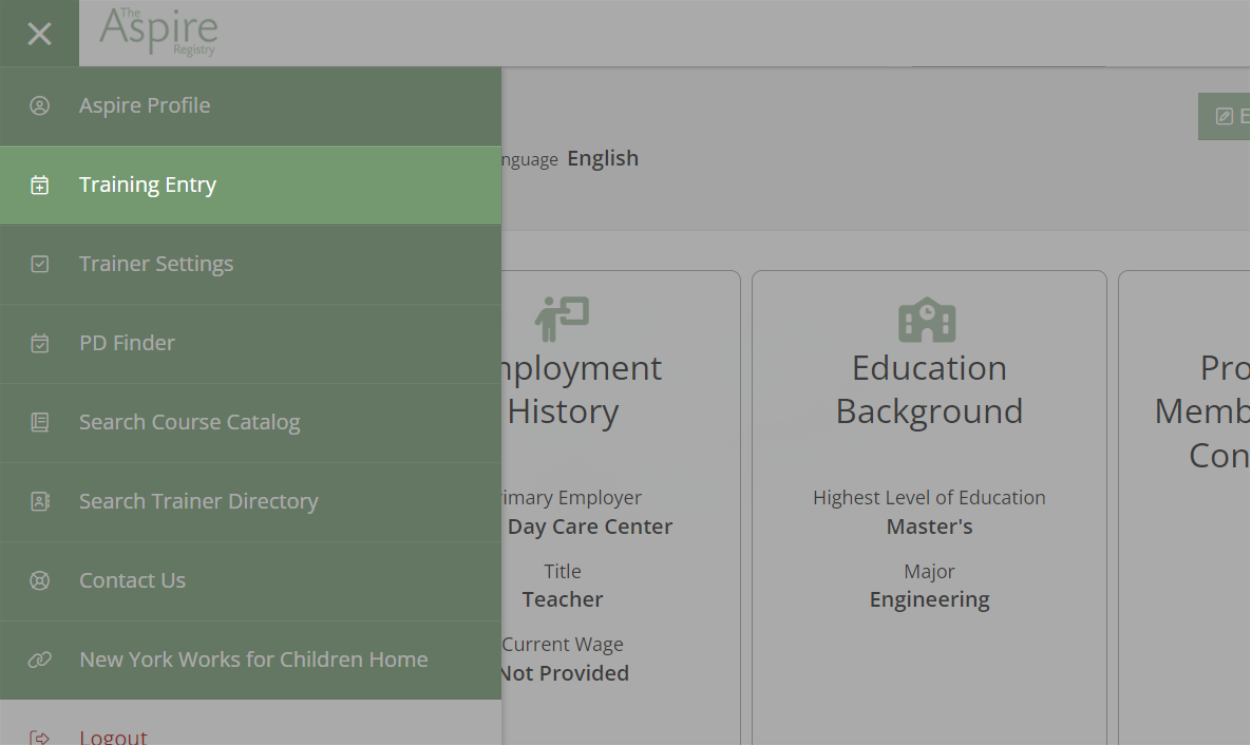Click the Aspire Registry logo
The width and height of the screenshot is (1250, 745).
[158, 32]
